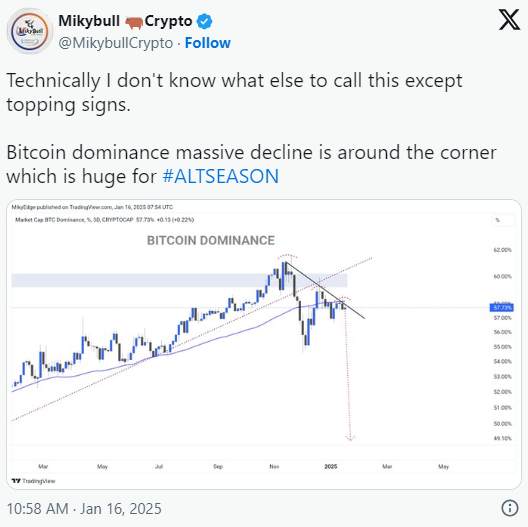
Task: Open the Bitcoin Dominance chart image
Action: [264, 344]
